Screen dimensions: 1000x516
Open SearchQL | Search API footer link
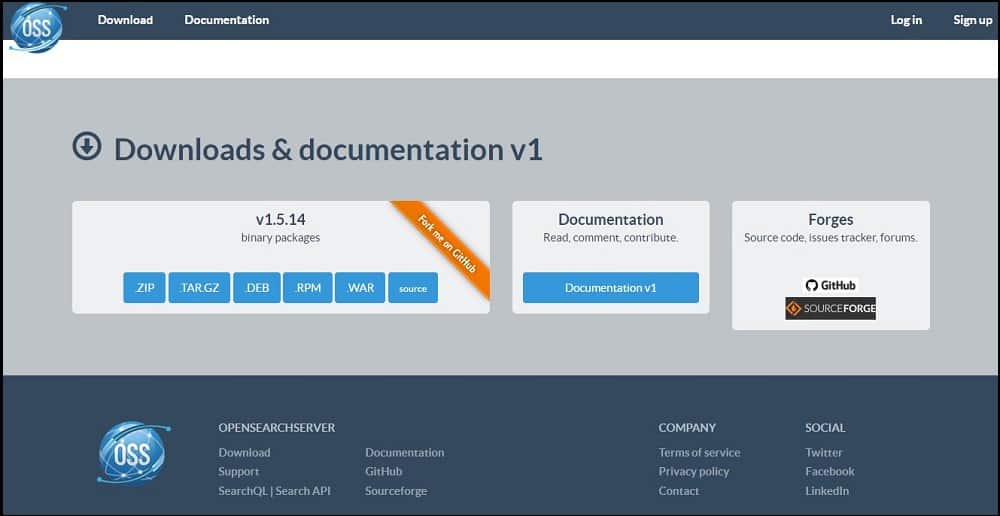[x=274, y=490]
